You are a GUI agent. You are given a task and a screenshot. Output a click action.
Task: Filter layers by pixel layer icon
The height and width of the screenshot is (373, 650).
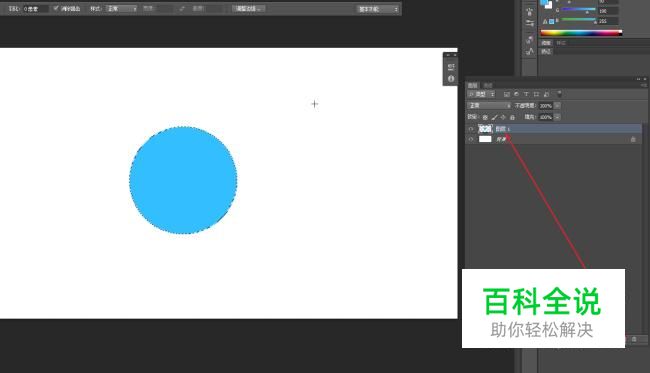506,94
